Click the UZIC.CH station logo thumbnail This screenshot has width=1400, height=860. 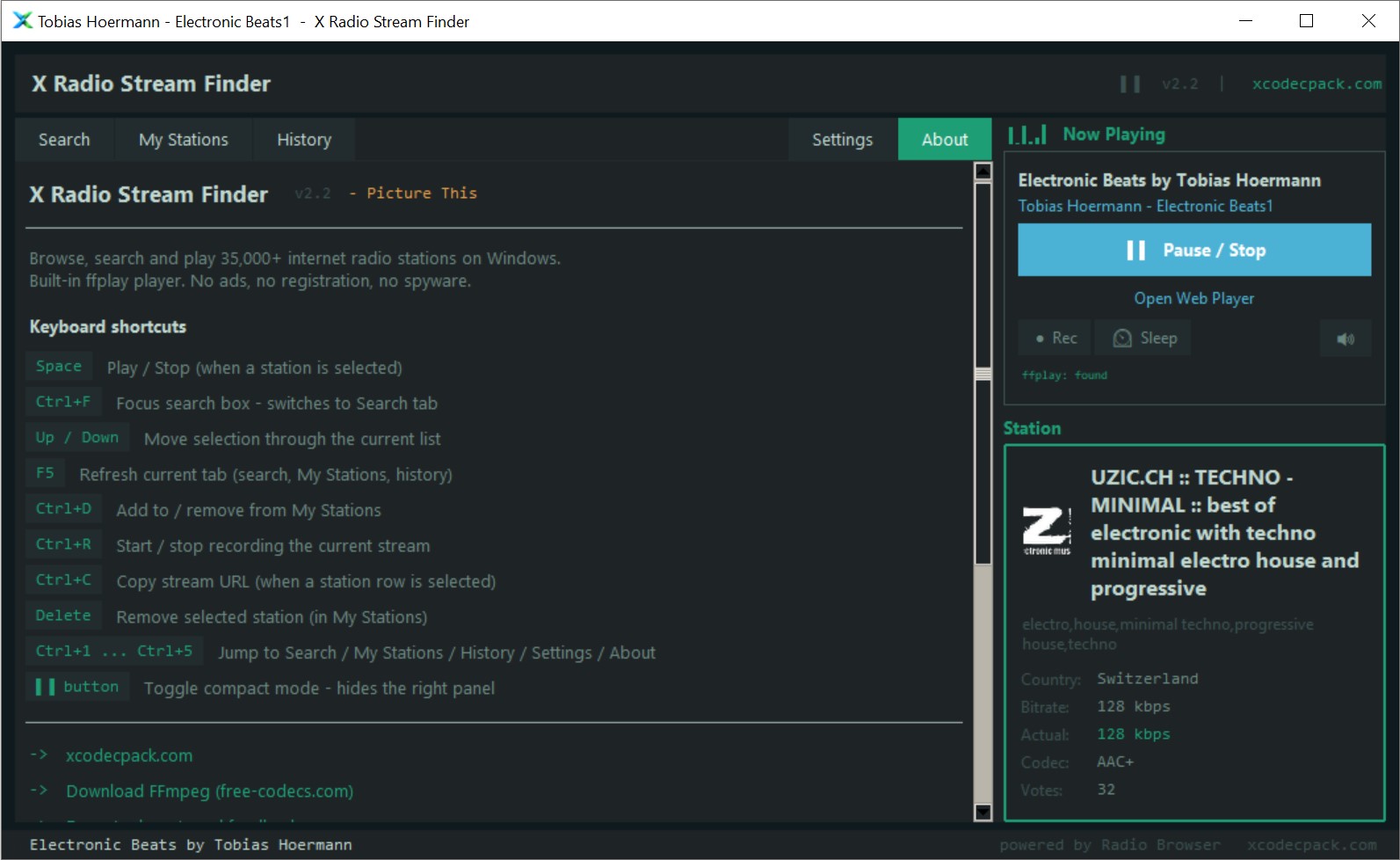[x=1047, y=531]
